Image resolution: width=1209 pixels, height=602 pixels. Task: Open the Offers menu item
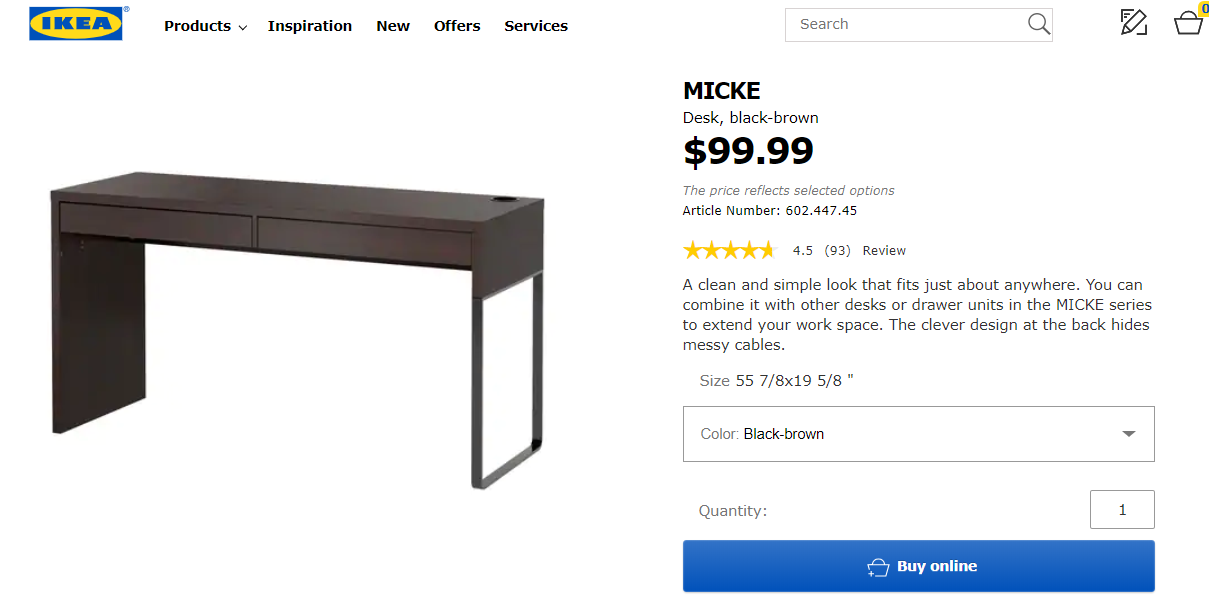pyautogui.click(x=457, y=26)
